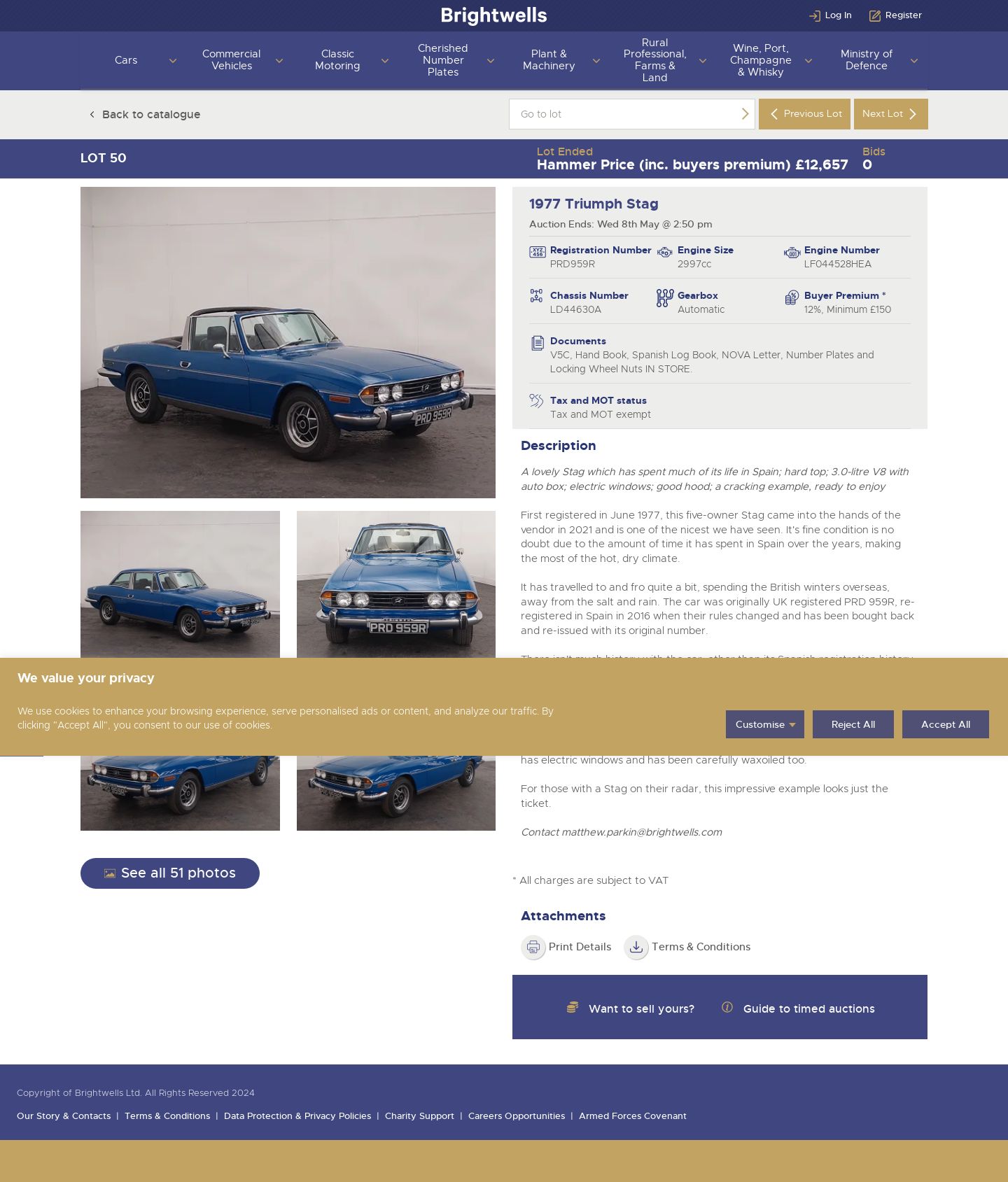
Task: Open Our Story & Contacts footer link
Action: click(64, 1116)
